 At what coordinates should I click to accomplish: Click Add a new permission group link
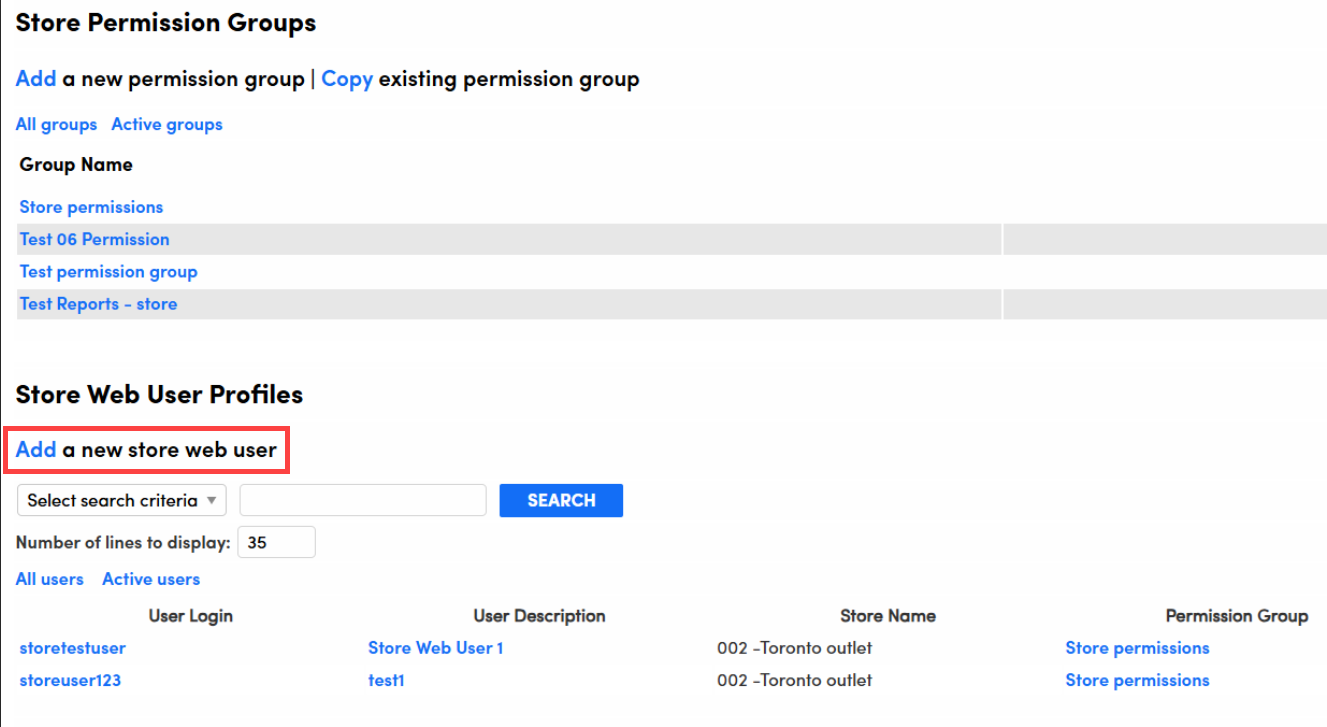(36, 79)
